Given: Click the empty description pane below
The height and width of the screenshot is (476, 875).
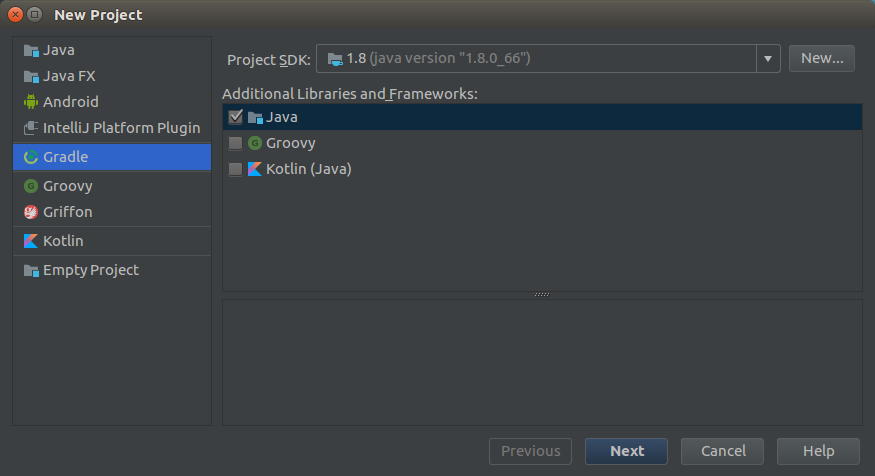Looking at the screenshot, I should [542, 362].
